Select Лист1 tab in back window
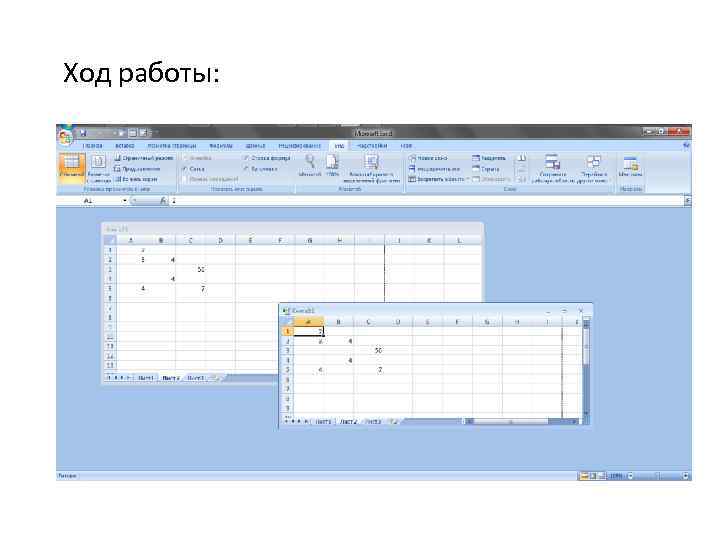 146,378
